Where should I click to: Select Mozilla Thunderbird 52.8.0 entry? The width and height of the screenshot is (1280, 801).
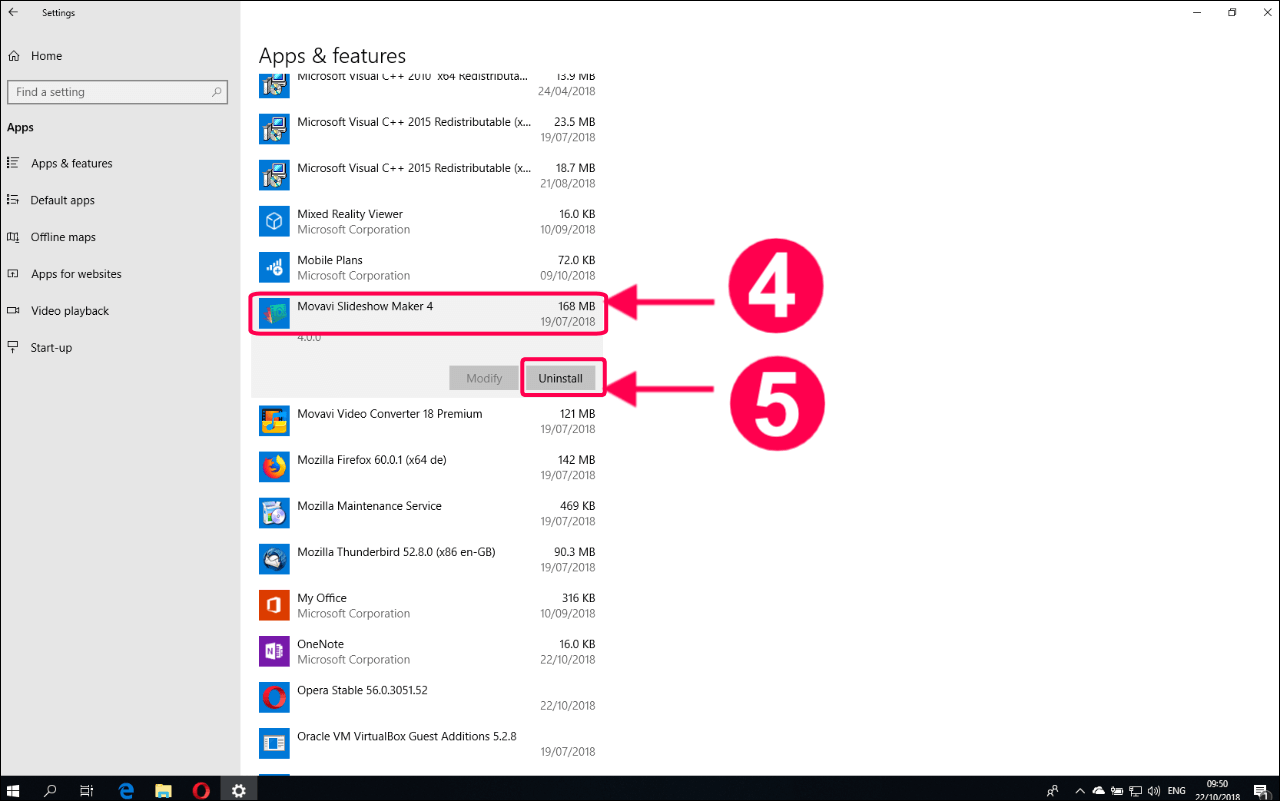pyautogui.click(x=427, y=559)
